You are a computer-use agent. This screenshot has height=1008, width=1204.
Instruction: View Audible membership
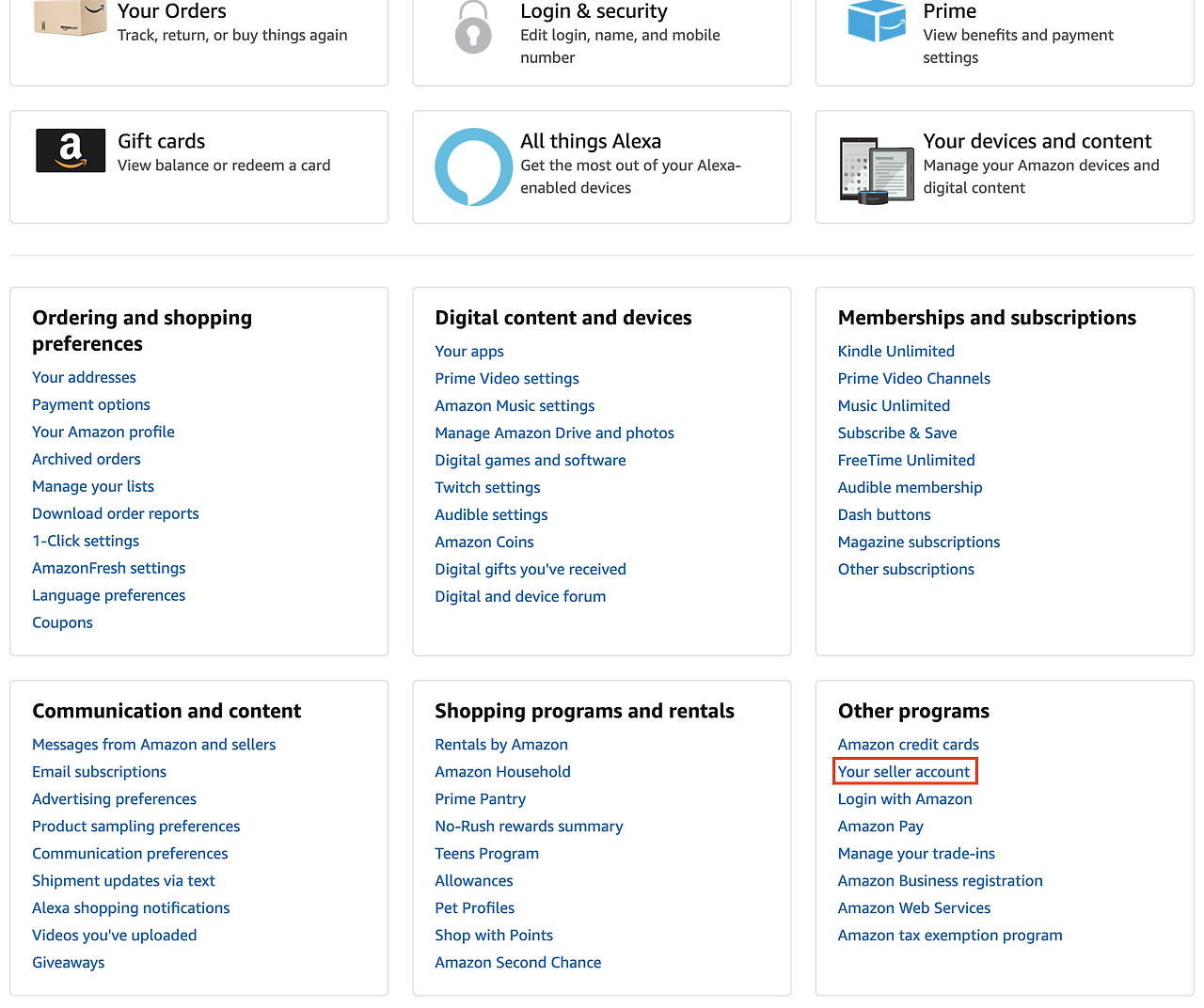pyautogui.click(x=911, y=487)
